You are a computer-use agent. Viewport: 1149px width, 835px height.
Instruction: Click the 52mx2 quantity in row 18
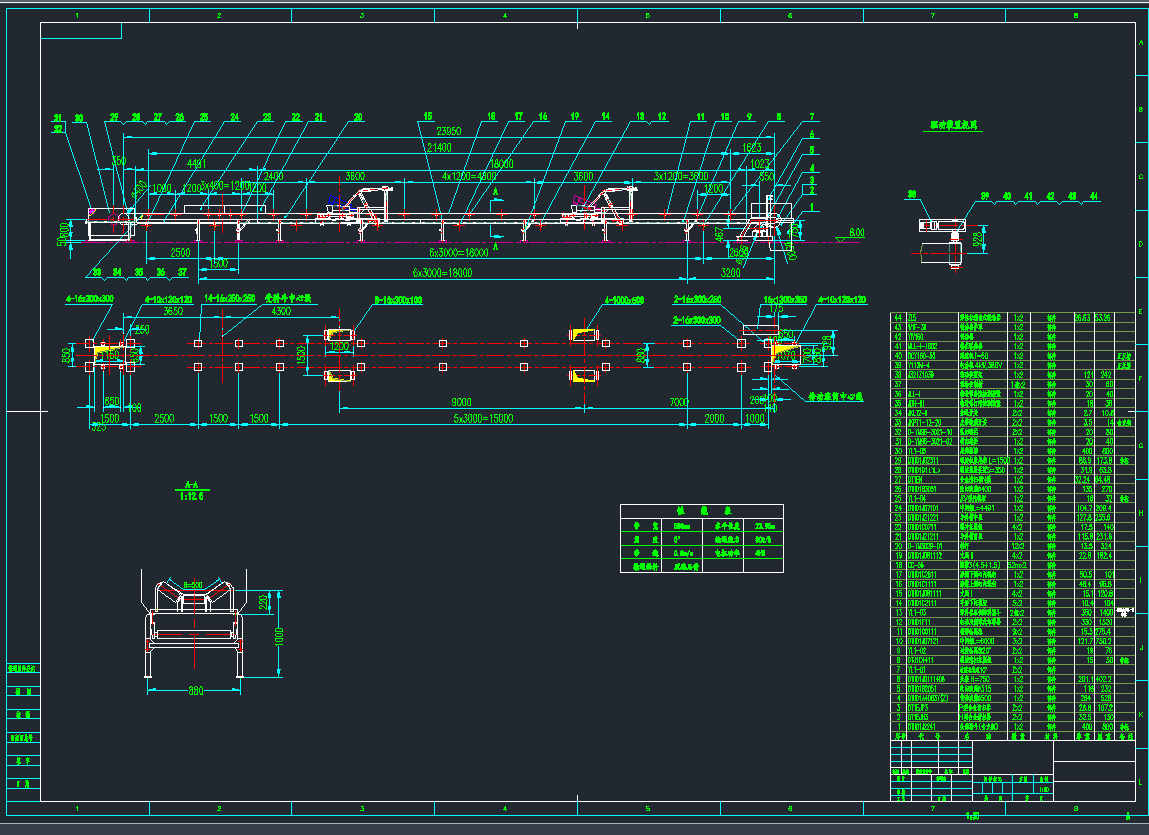click(x=1017, y=566)
